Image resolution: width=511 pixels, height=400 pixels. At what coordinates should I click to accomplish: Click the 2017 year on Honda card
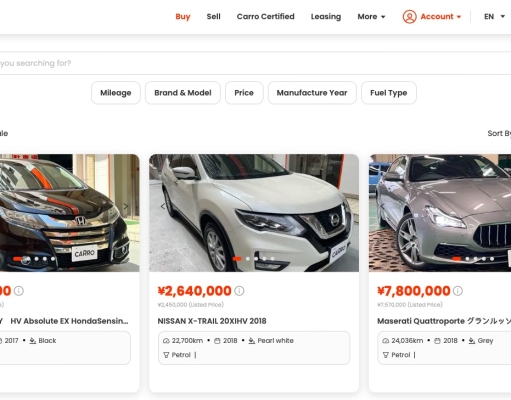(11, 341)
